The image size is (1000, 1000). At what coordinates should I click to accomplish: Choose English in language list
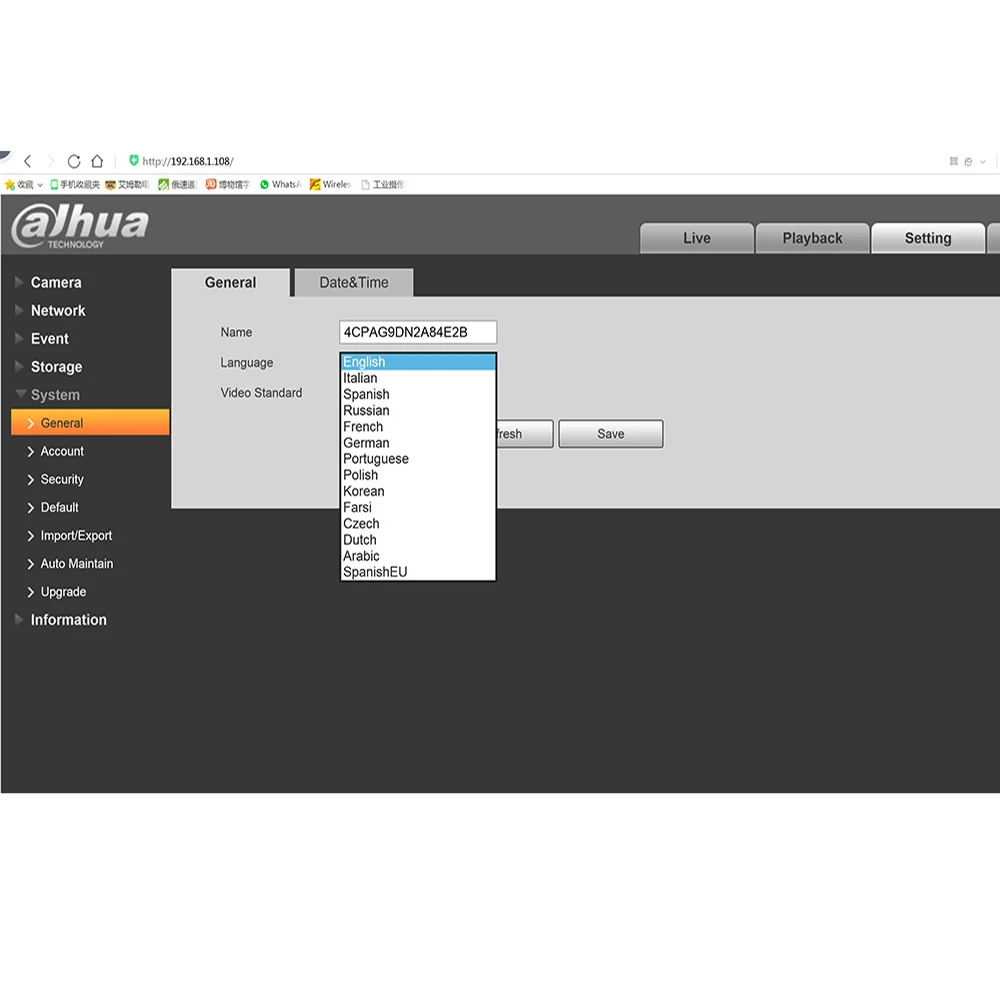(x=418, y=362)
